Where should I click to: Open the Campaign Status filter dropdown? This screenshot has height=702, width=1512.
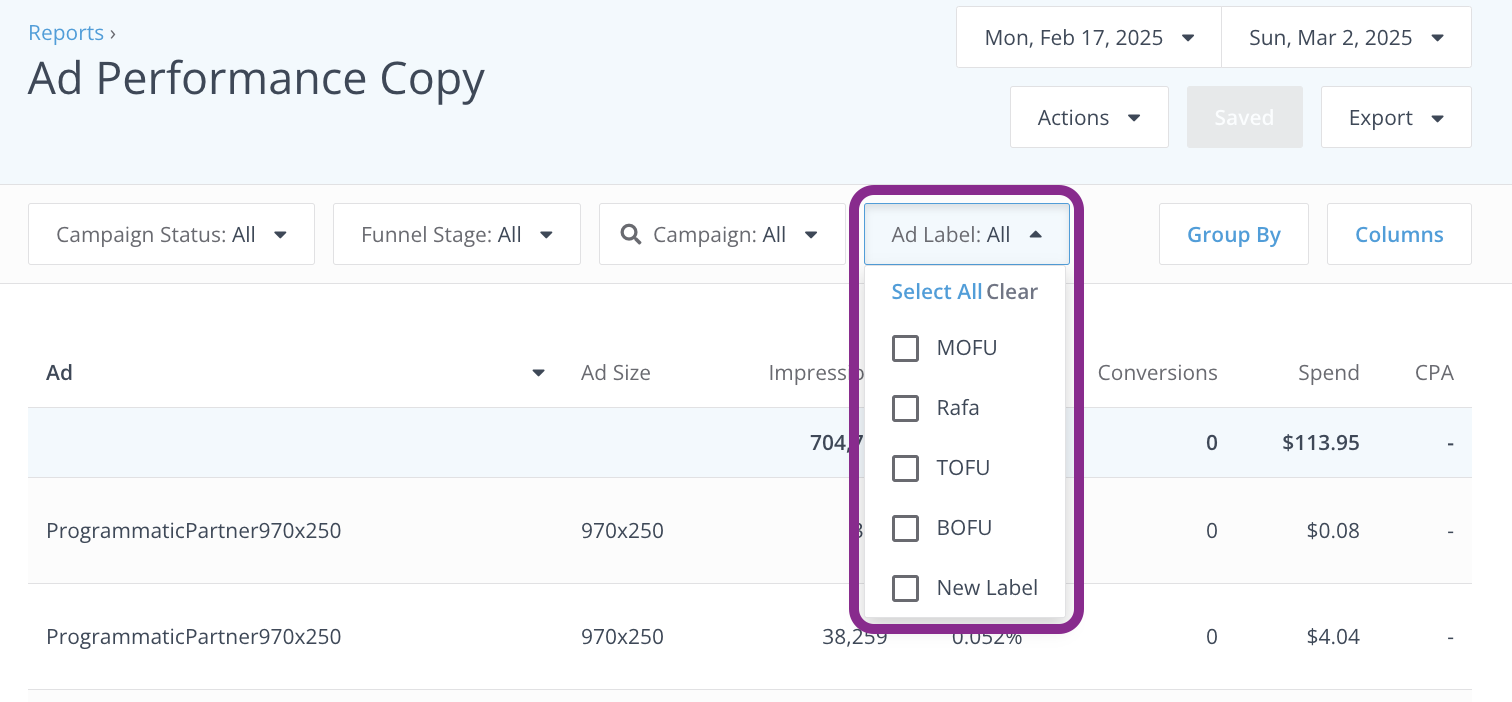(171, 235)
